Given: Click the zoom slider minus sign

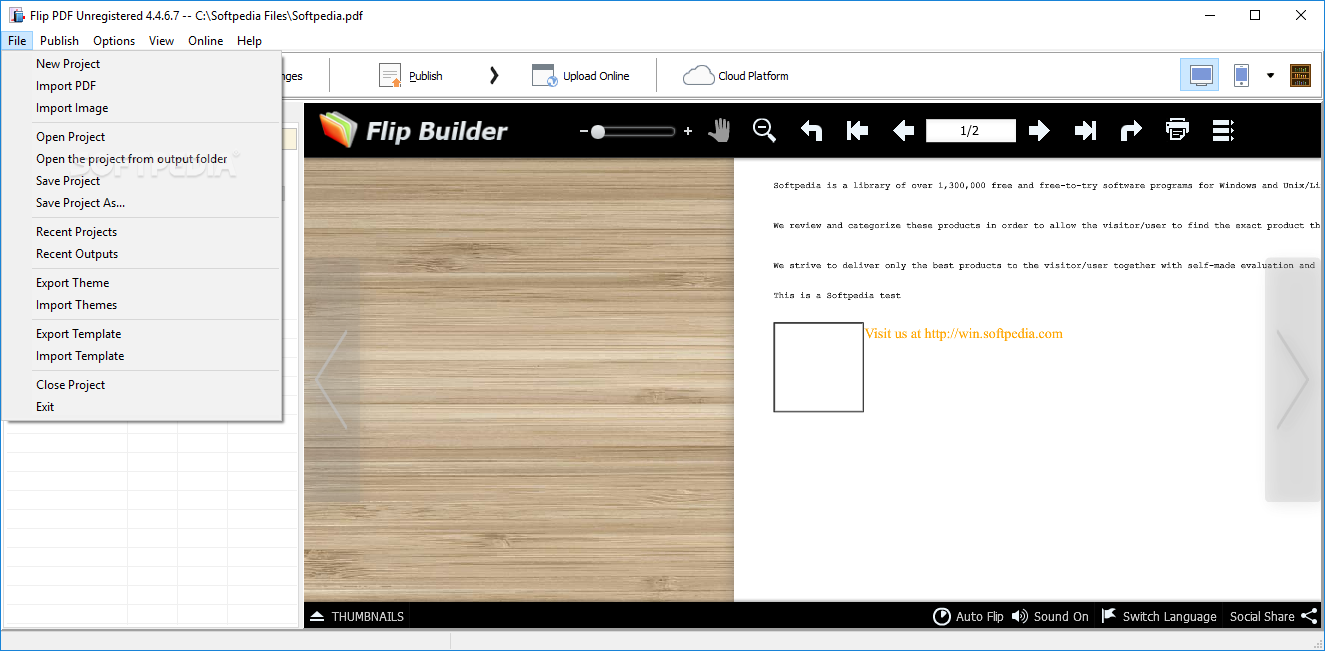Looking at the screenshot, I should tap(583, 131).
